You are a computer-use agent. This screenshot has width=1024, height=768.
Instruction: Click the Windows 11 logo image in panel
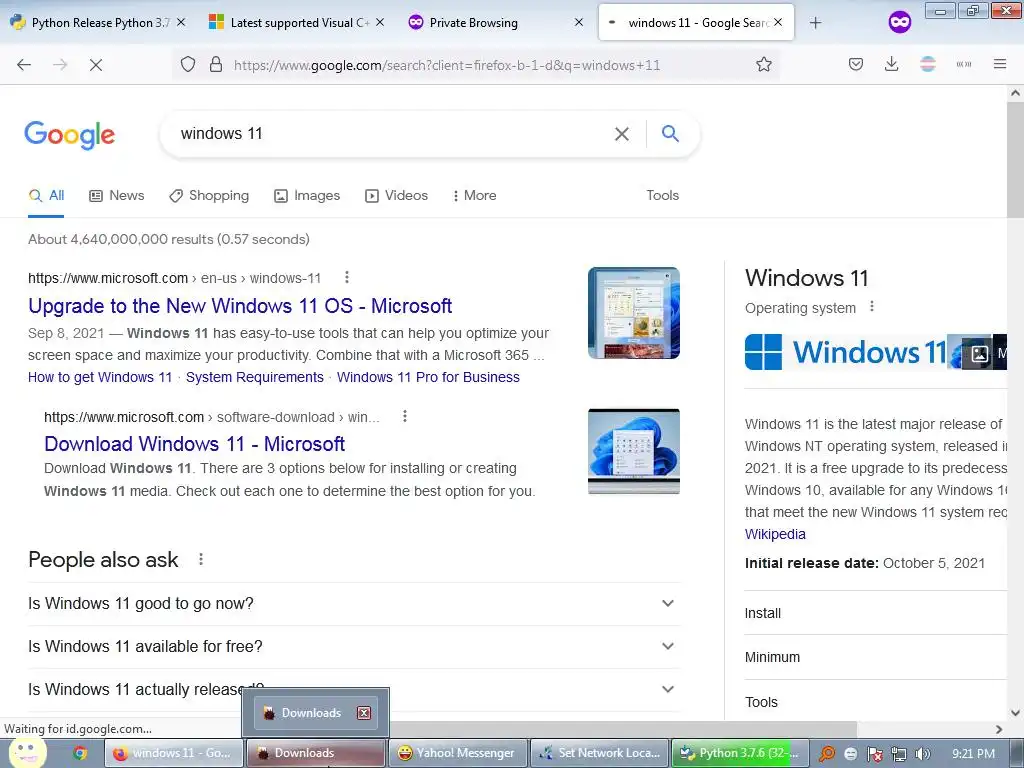(x=845, y=352)
